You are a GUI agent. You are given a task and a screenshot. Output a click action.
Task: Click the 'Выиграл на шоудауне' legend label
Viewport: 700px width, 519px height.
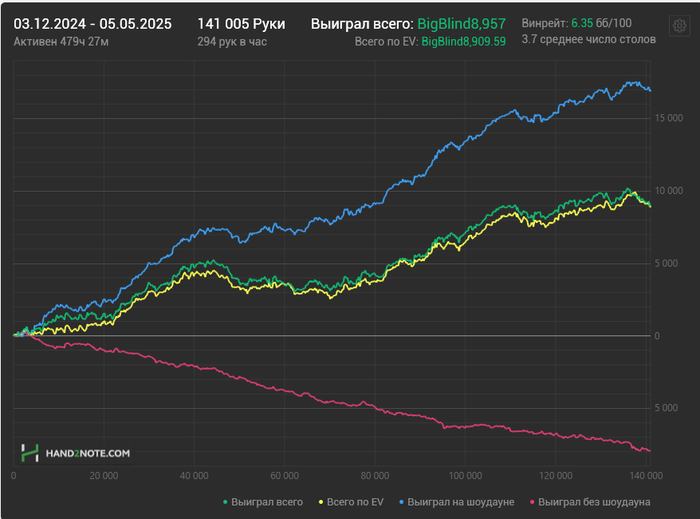coord(461,502)
